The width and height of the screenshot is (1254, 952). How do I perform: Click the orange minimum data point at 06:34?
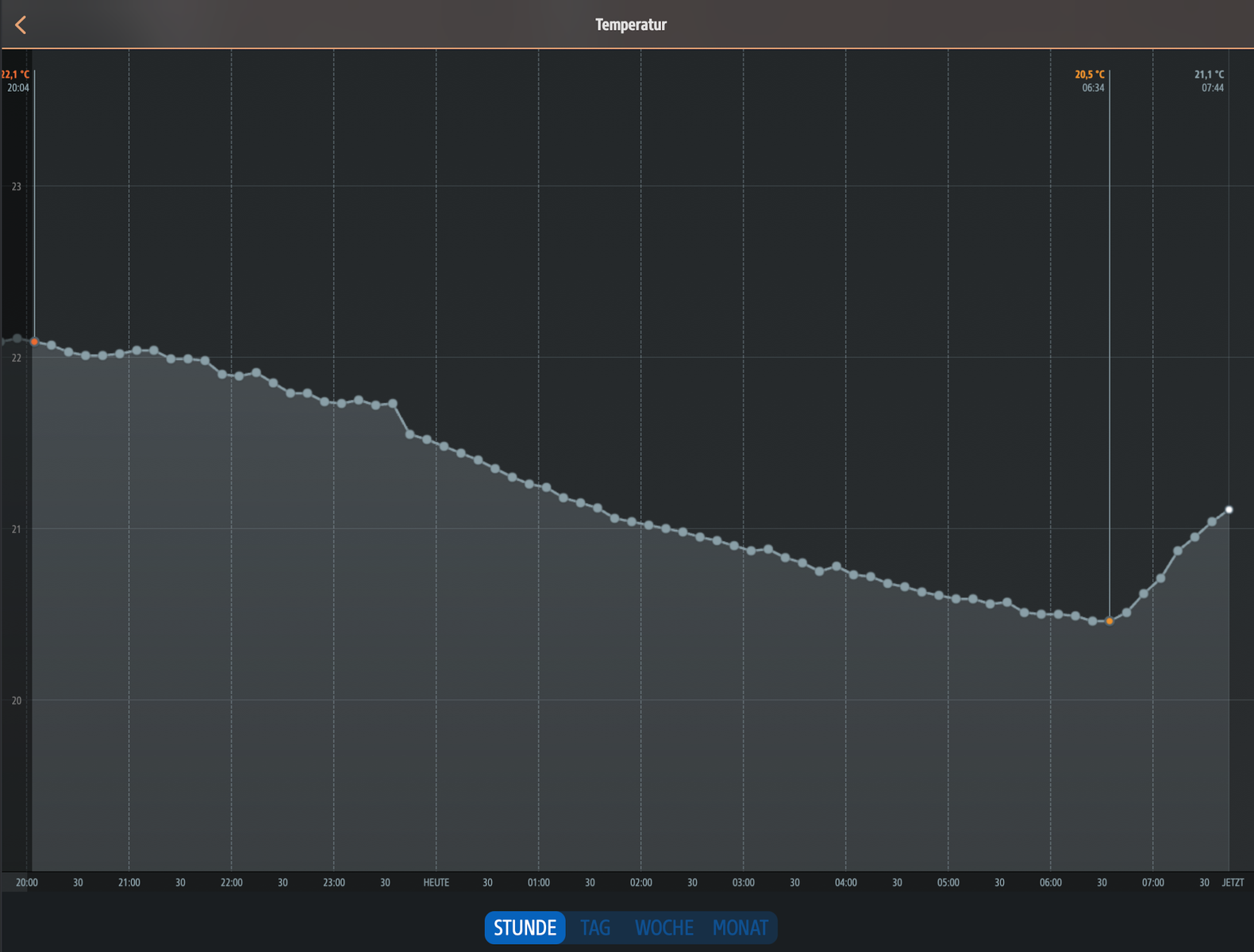coord(1110,621)
